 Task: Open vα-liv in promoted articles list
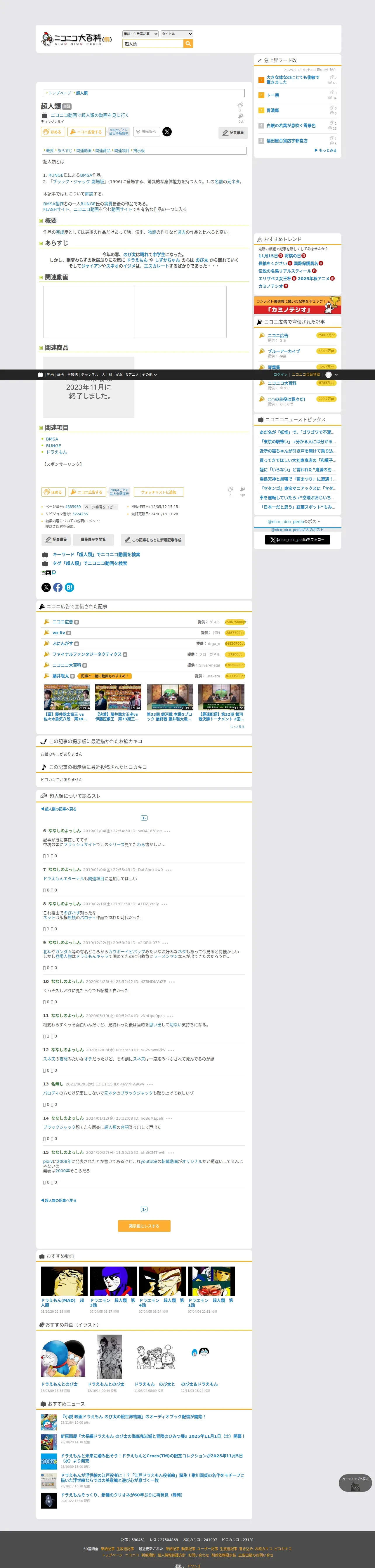pyautogui.click(x=58, y=633)
